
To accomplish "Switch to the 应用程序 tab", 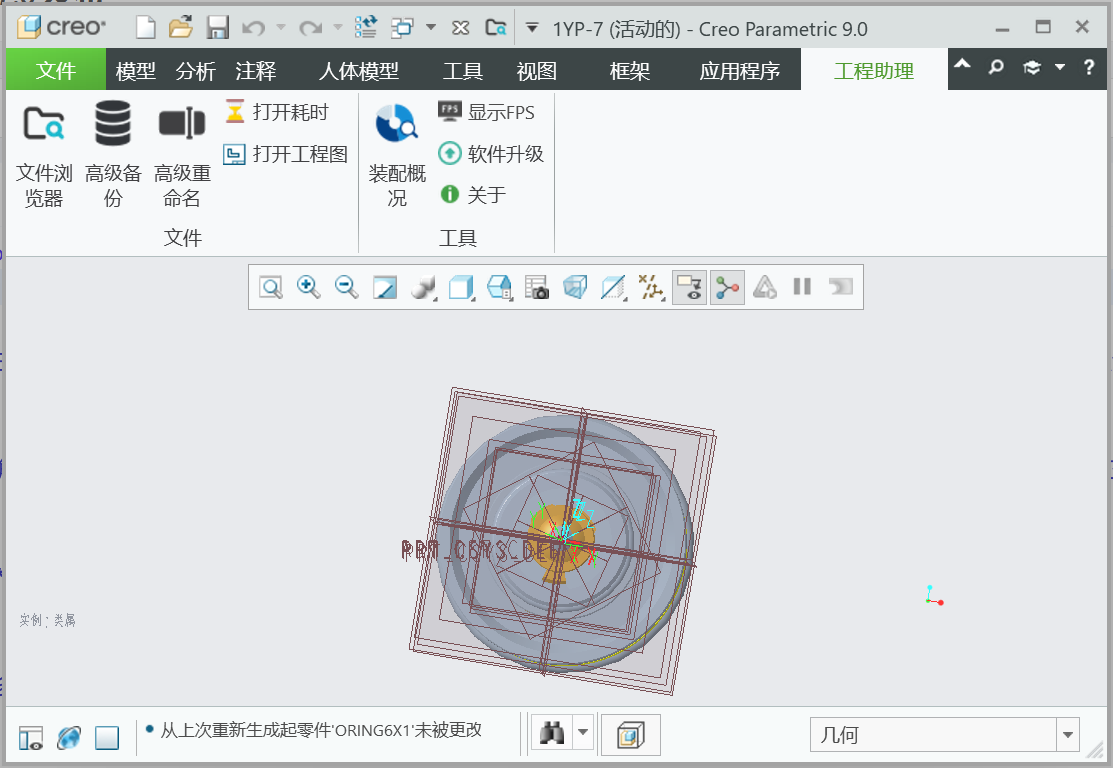I will 740,70.
